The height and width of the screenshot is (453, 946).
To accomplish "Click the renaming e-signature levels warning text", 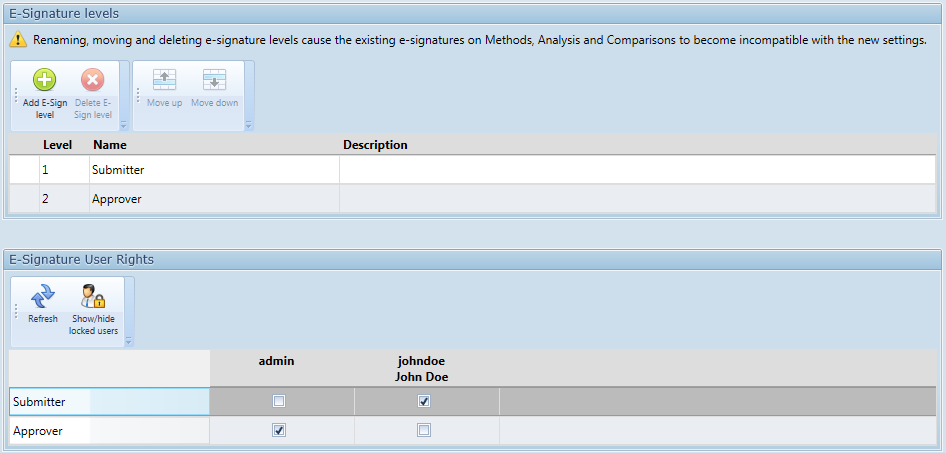I will (480, 40).
